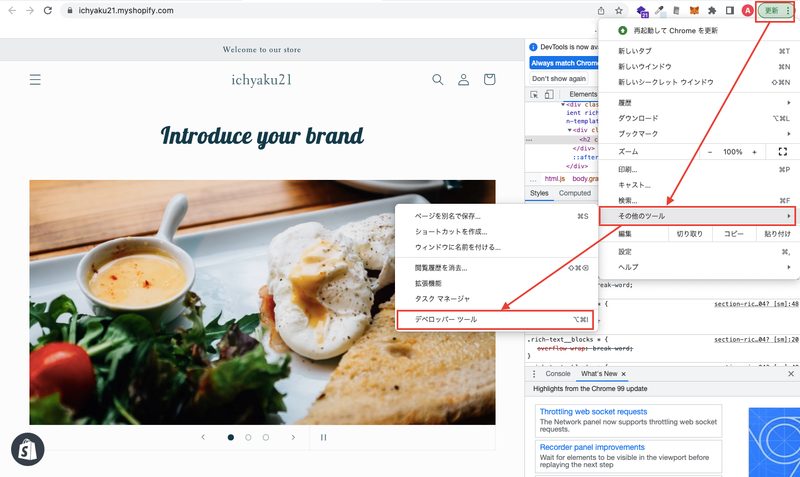Switch to DevTools Styles tab
Image resolution: width=800 pixels, height=477 pixels.
(539, 193)
